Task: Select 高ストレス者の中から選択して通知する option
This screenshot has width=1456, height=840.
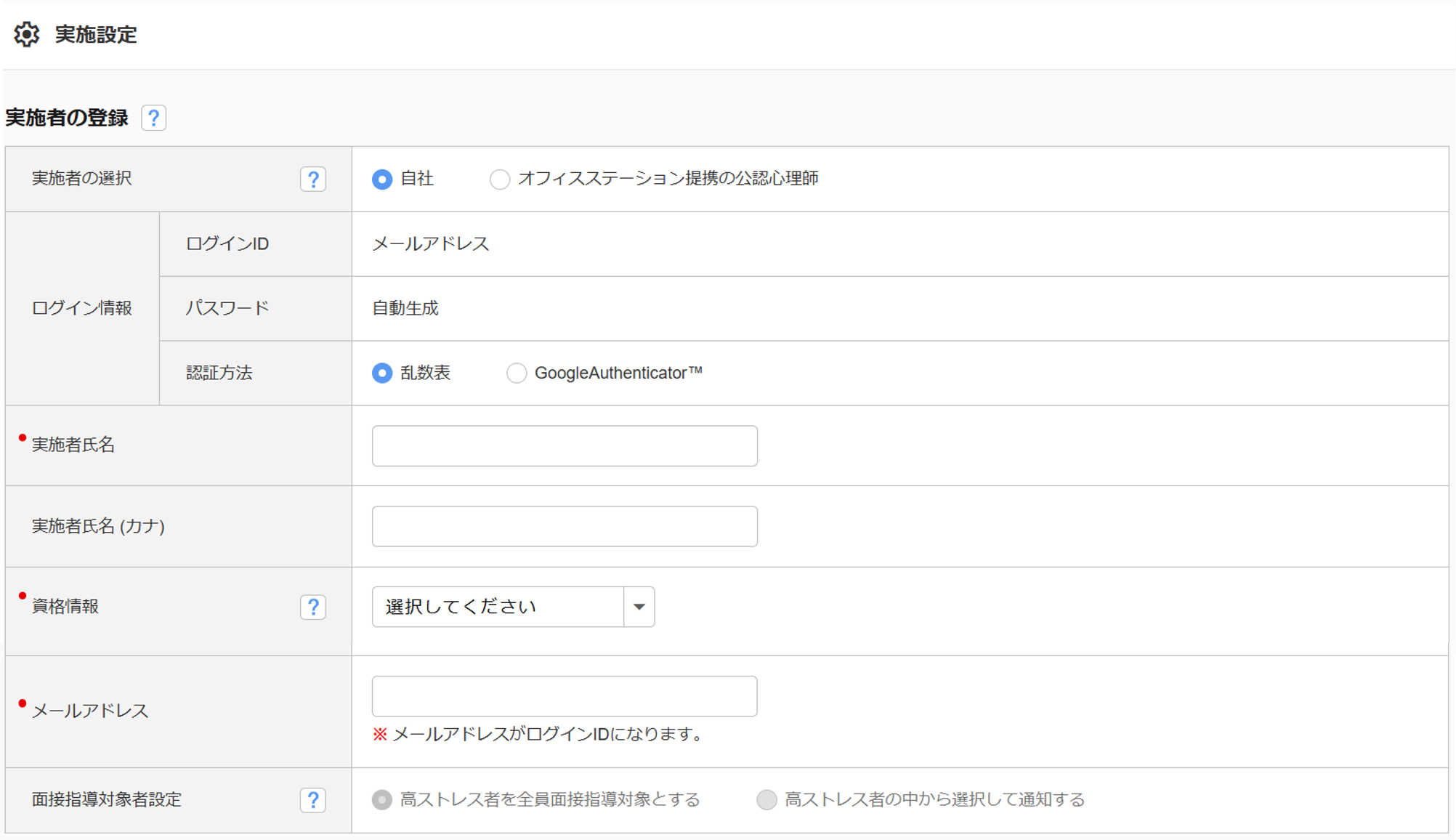Action: (767, 800)
